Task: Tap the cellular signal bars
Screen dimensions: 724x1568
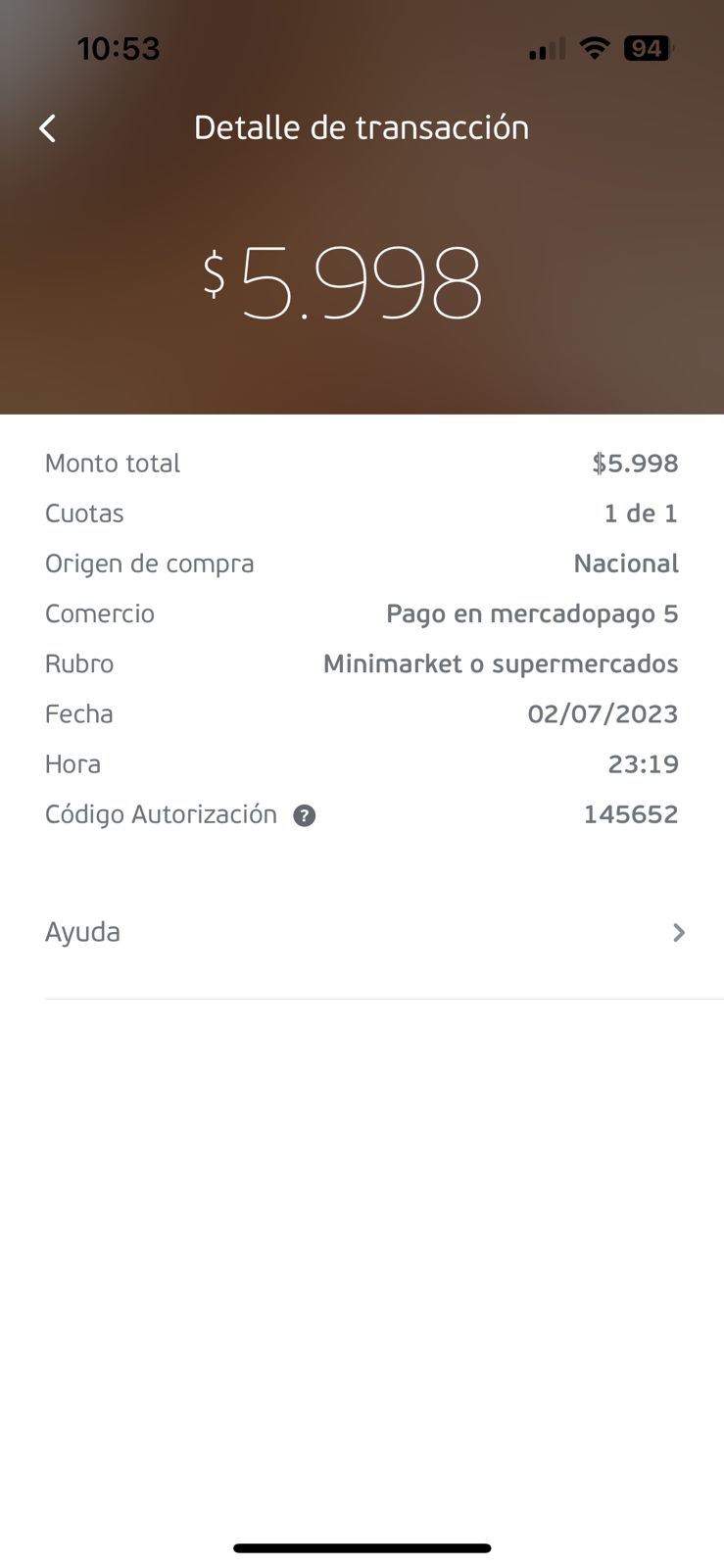Action: tap(547, 49)
